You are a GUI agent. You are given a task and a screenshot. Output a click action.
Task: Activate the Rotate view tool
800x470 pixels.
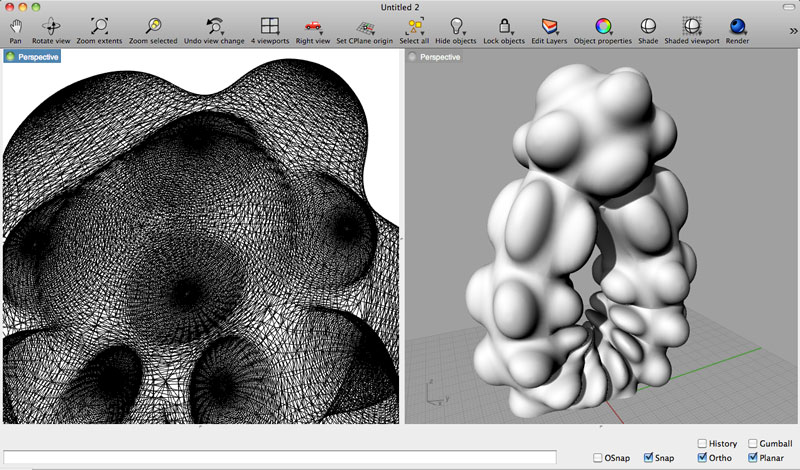[x=51, y=26]
